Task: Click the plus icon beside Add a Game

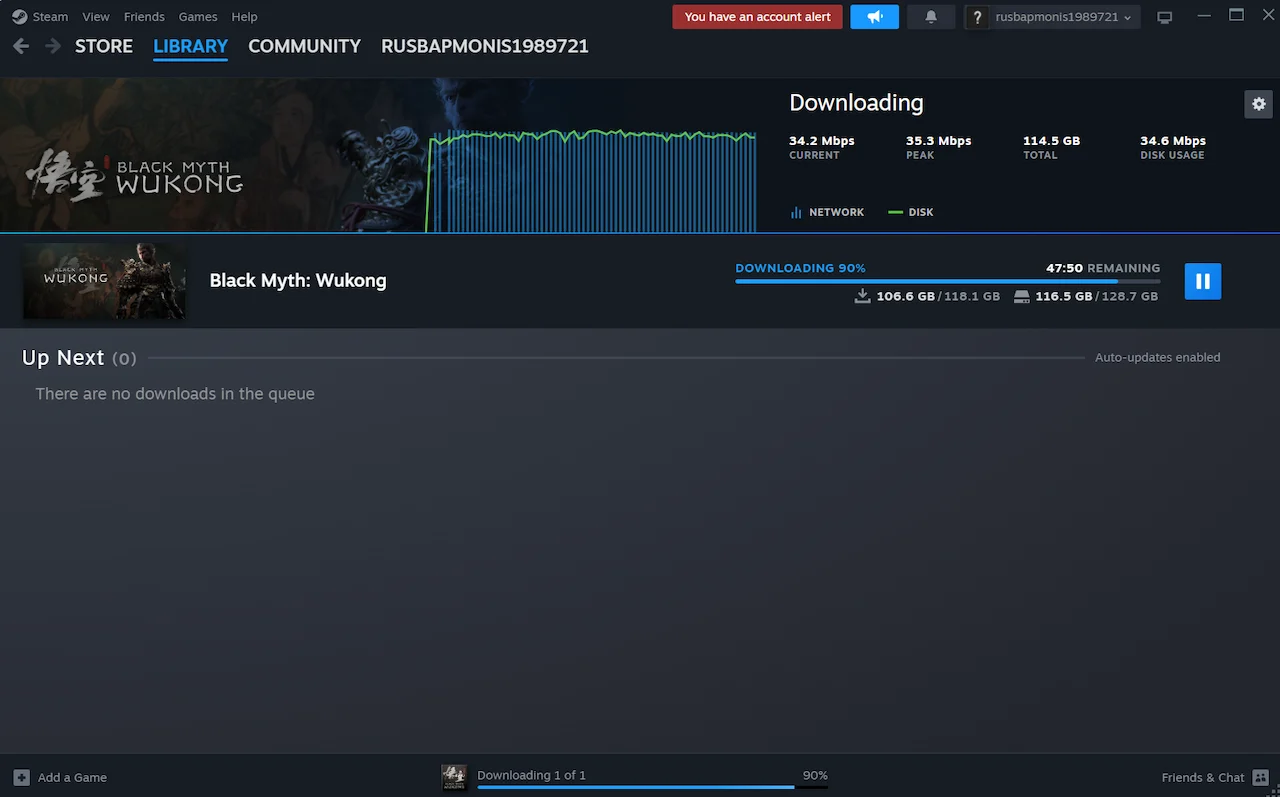Action: pyautogui.click(x=22, y=777)
